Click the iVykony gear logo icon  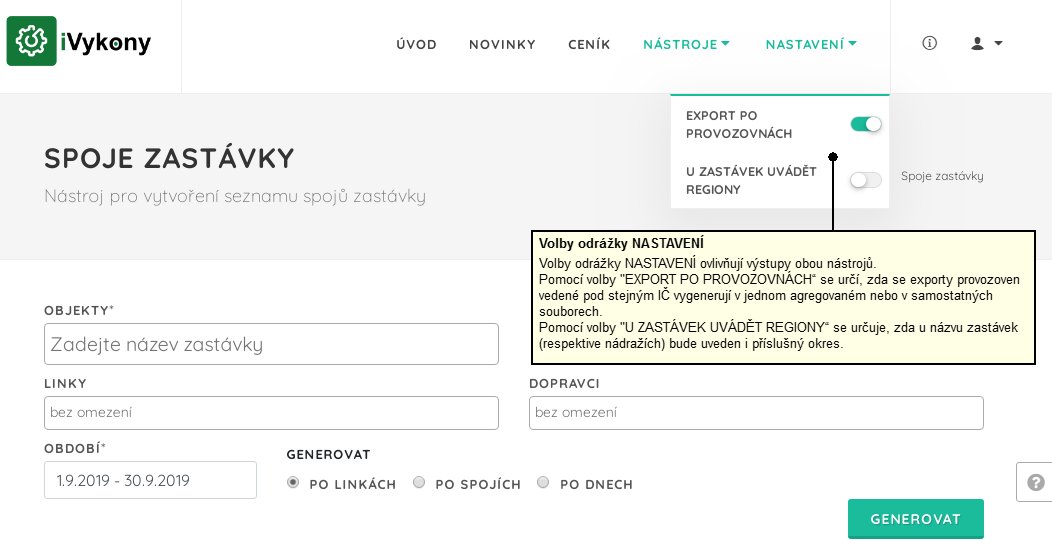(x=32, y=41)
